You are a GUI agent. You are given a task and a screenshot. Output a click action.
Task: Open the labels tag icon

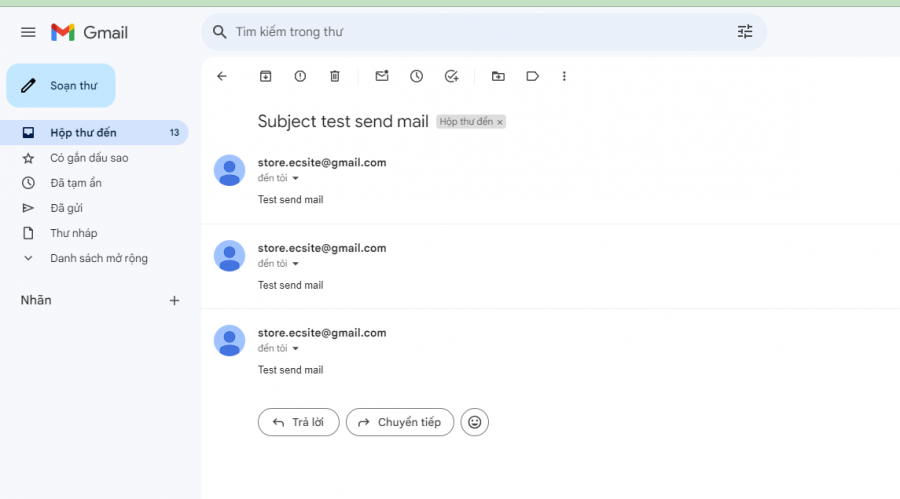click(x=533, y=76)
